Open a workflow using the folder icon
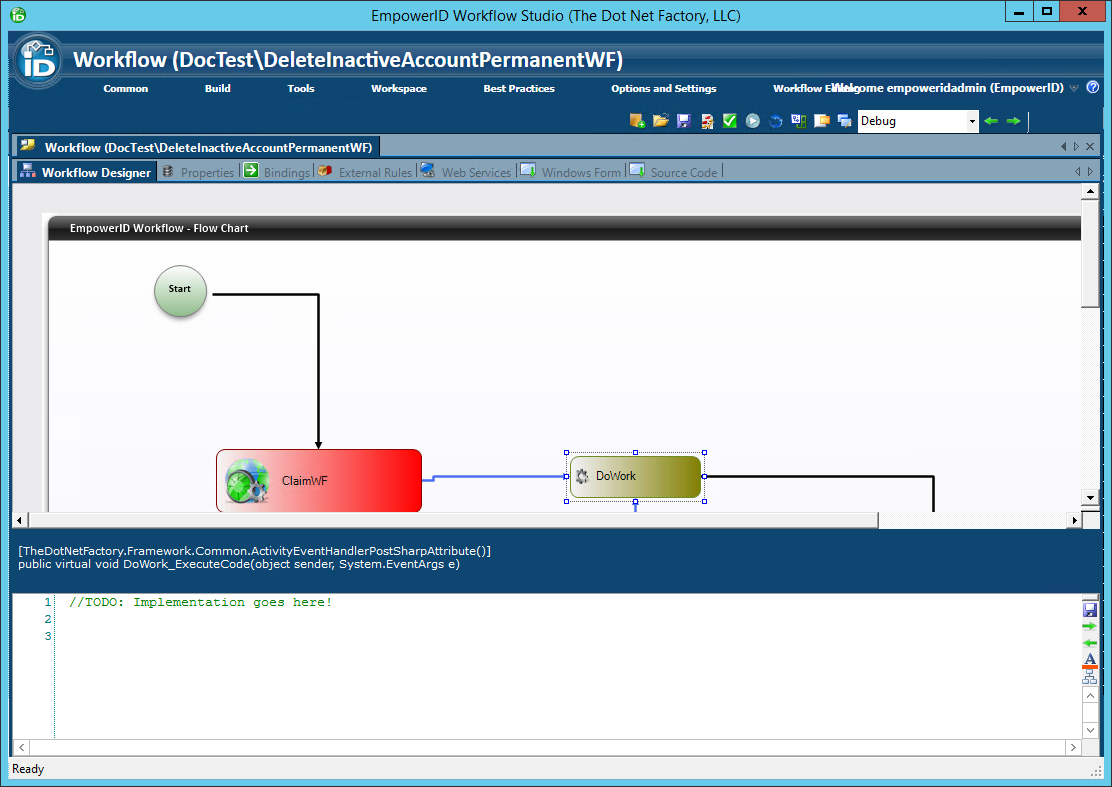The width and height of the screenshot is (1112, 787). click(x=660, y=120)
